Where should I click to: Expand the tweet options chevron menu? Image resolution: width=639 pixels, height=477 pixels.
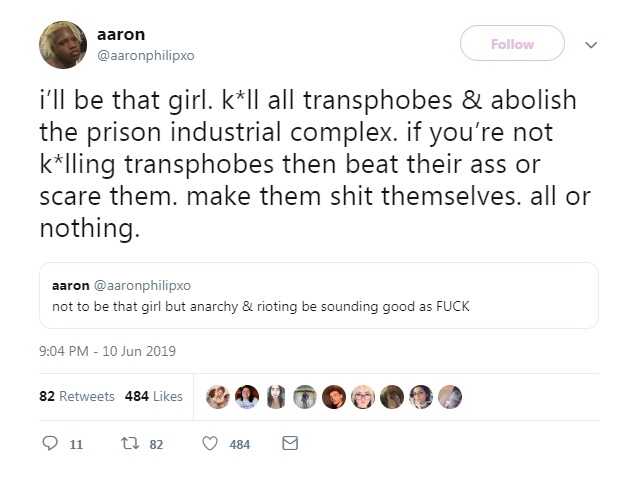tap(591, 44)
